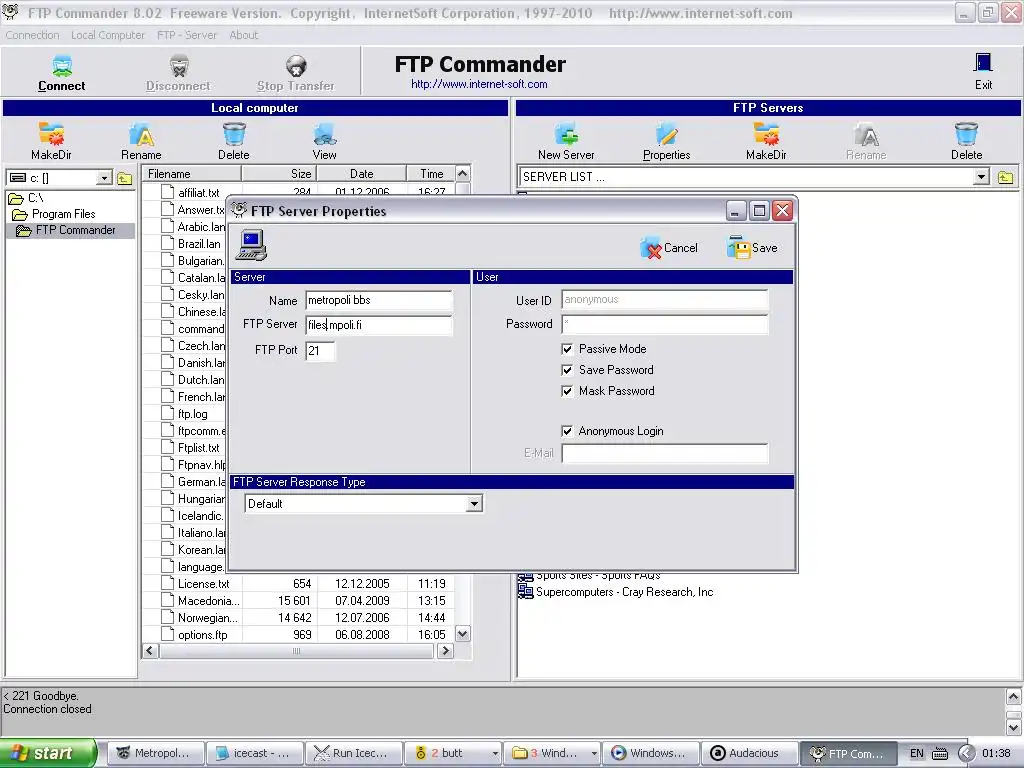Click the Exit door icon
This screenshot has width=1024, height=768.
coord(983,63)
